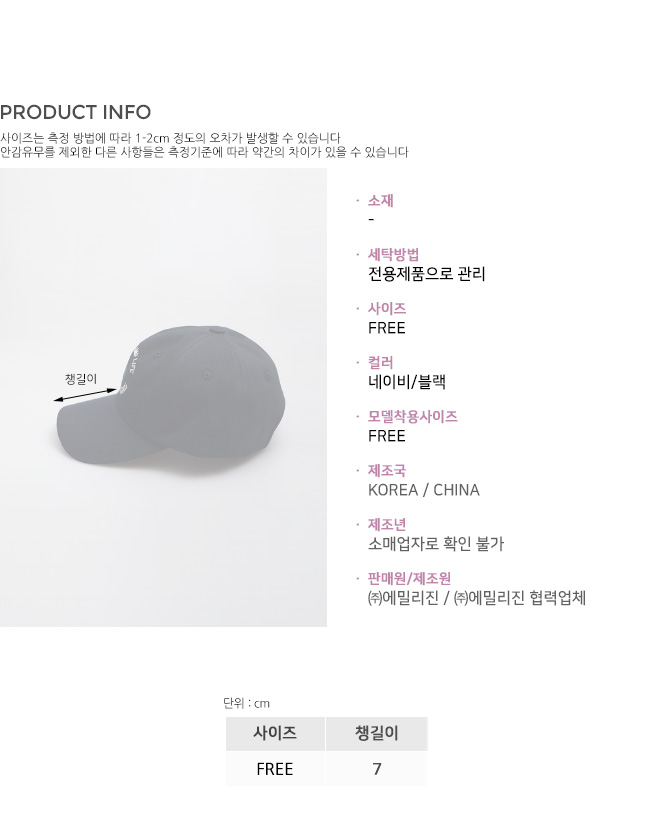Click the 사이즈 table header cell
The height and width of the screenshot is (839, 651).
[x=275, y=734]
